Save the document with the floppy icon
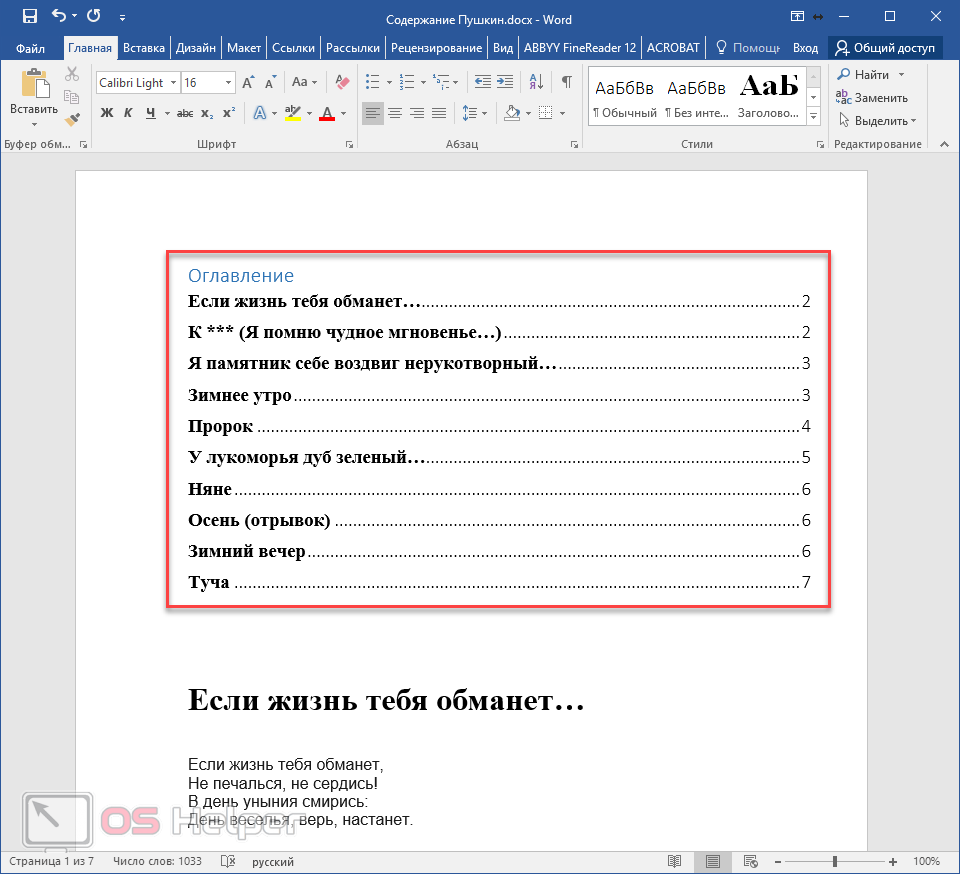The width and height of the screenshot is (960, 874). click(x=29, y=16)
